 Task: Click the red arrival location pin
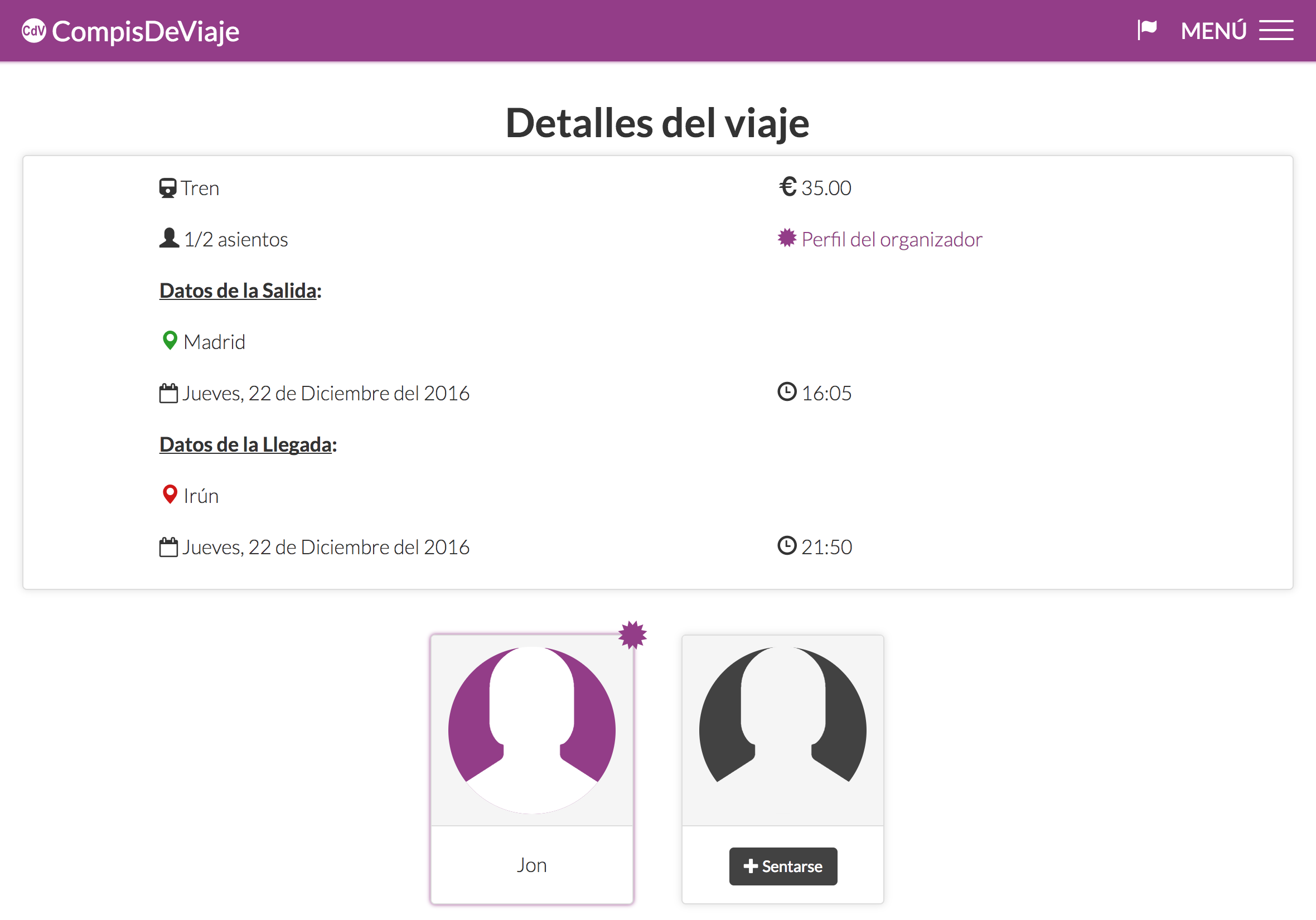[x=170, y=494]
